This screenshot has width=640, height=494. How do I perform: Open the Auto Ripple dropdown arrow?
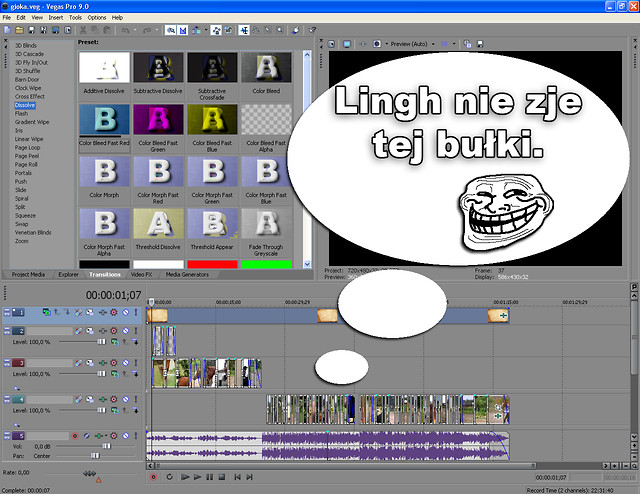tap(206, 30)
